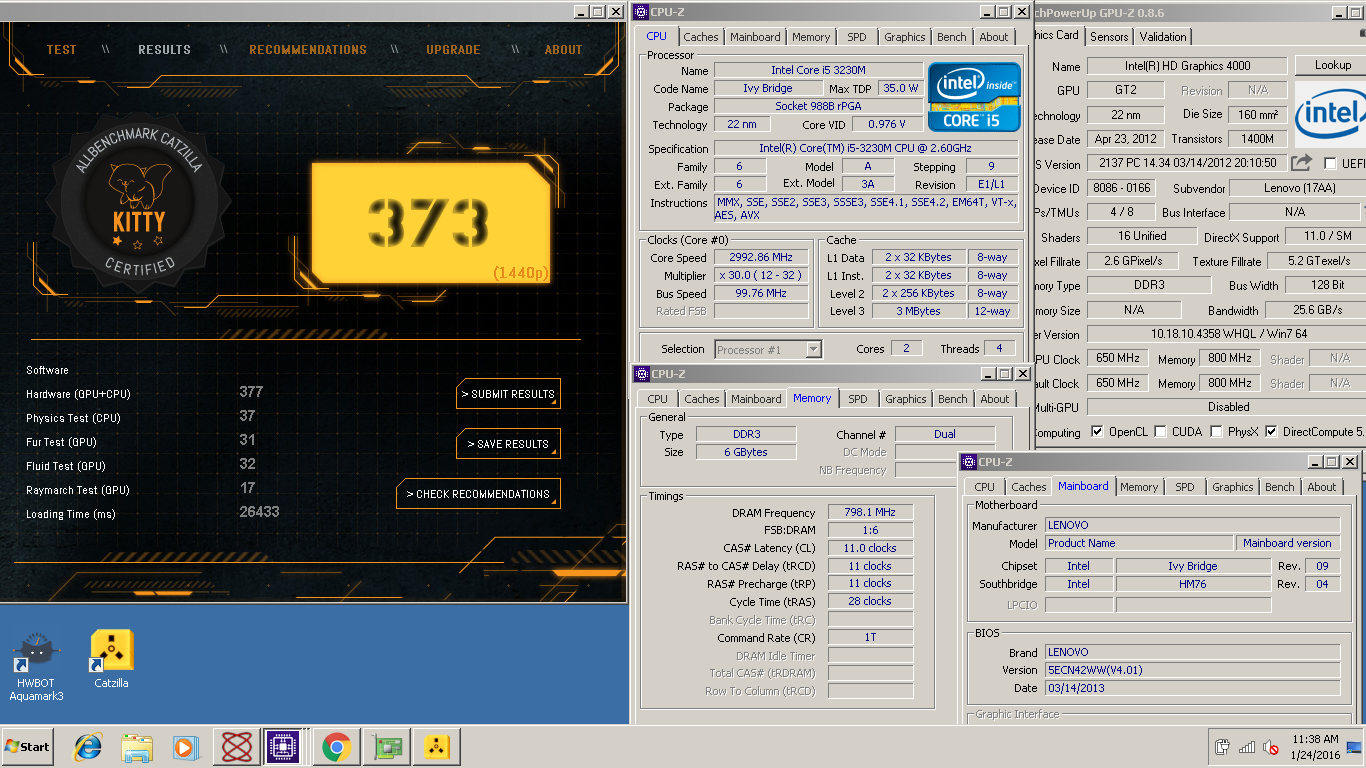The height and width of the screenshot is (768, 1366).
Task: Open Sensors tab in GPU-Z
Action: click(1109, 36)
